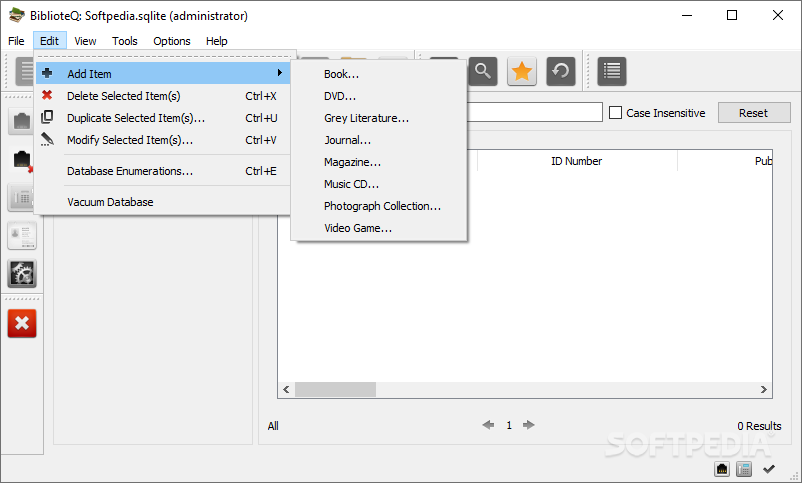Open Database Enumerations... from Edit menu
The width and height of the screenshot is (802, 483).
coord(163,171)
